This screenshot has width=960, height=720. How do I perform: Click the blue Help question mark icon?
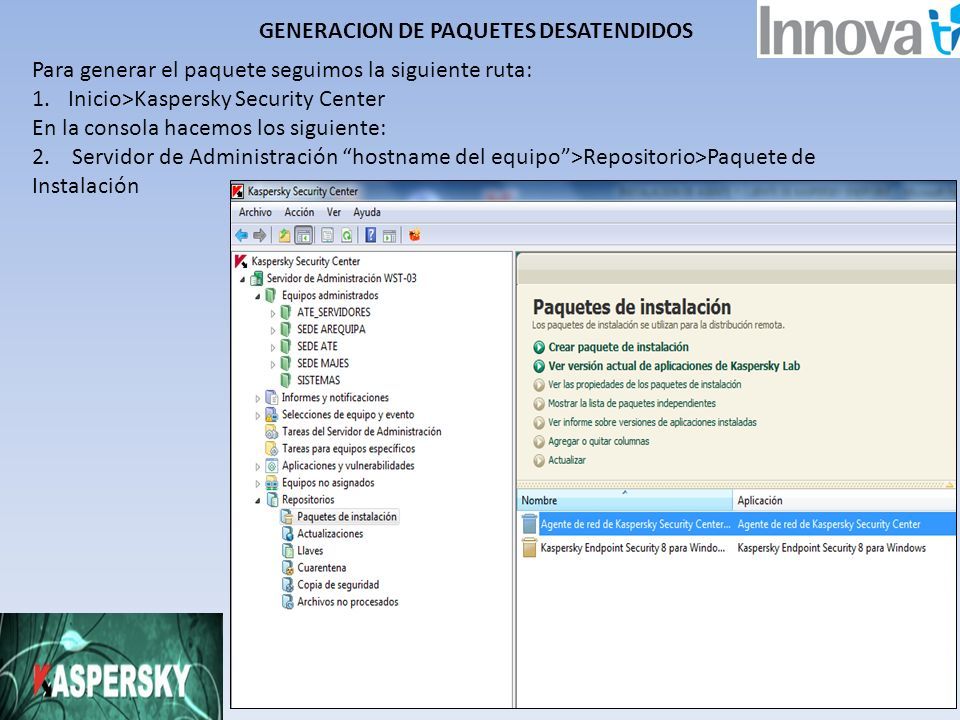click(370, 235)
